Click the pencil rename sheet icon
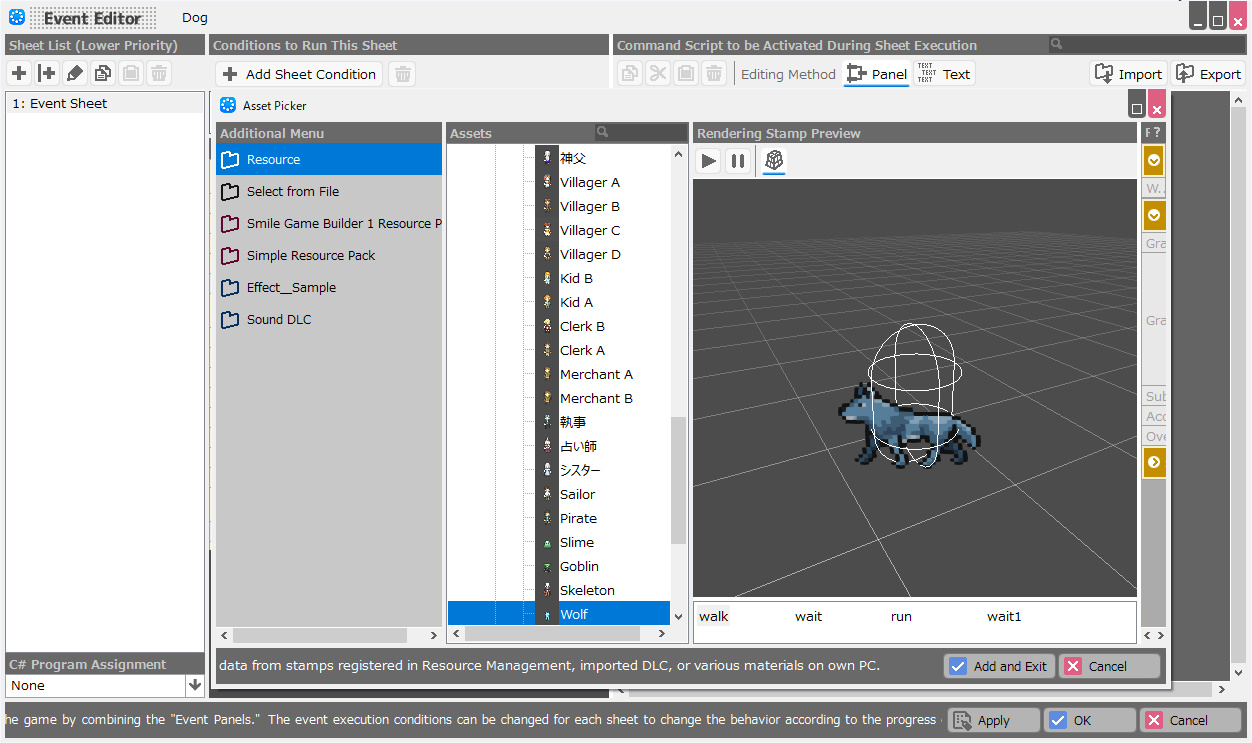 [75, 73]
